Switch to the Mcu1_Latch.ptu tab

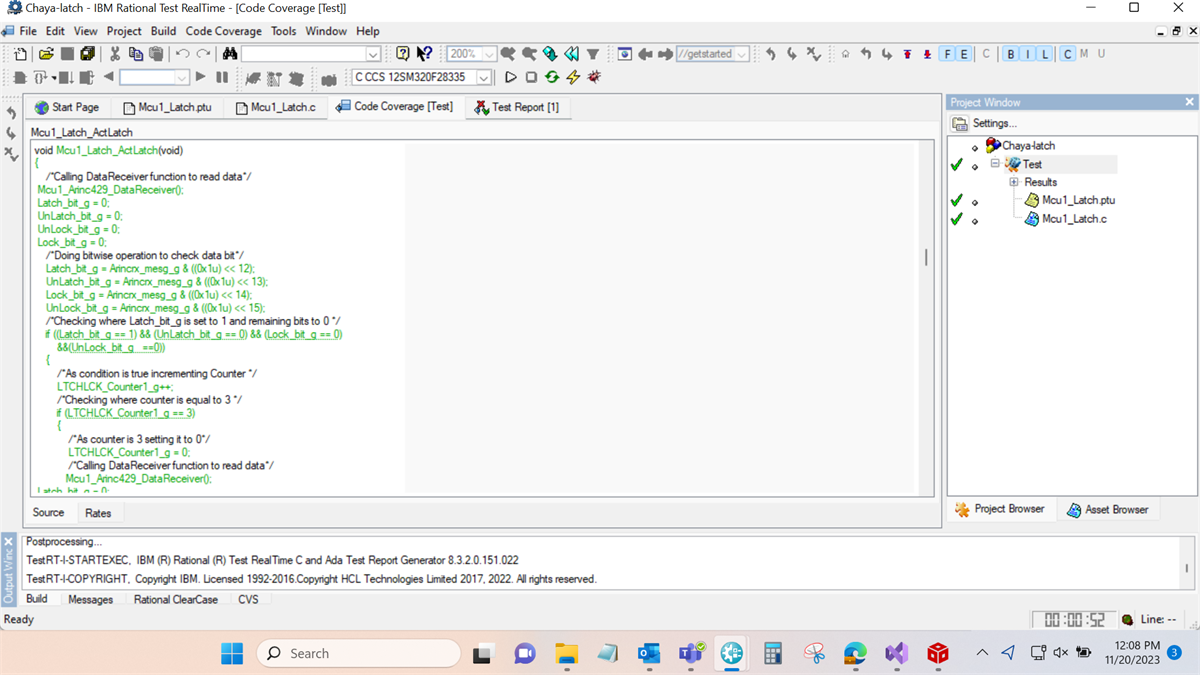pyautogui.click(x=167, y=107)
